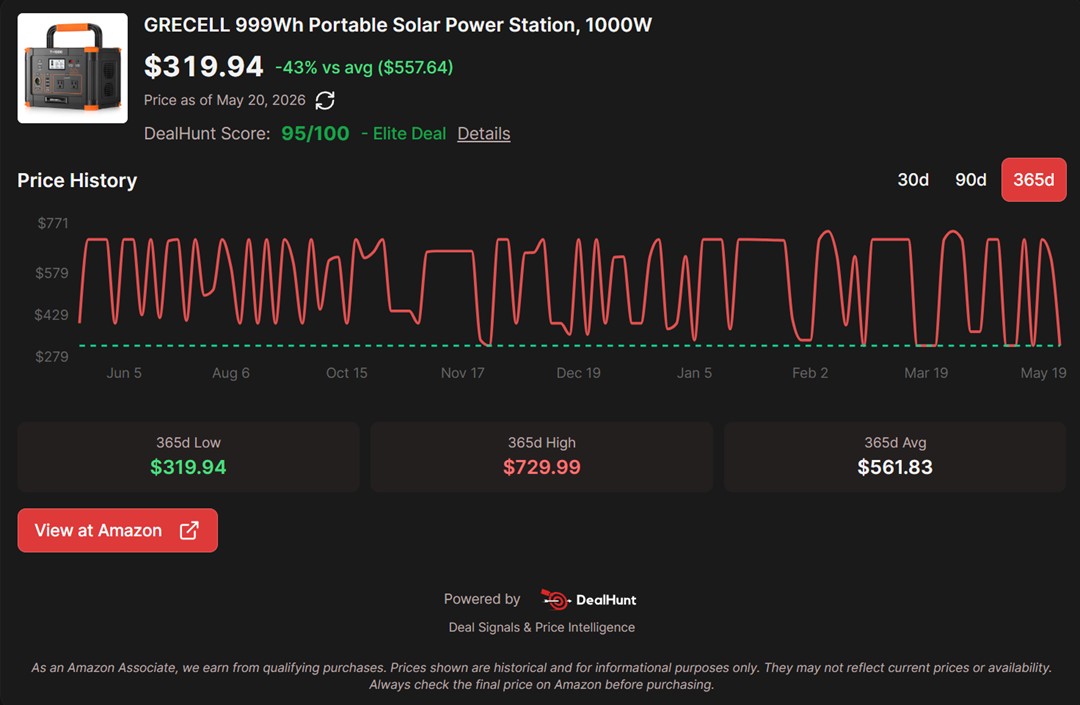The image size is (1080, 705).
Task: Click the -43% vs avg ($557.64) text
Action: [364, 67]
